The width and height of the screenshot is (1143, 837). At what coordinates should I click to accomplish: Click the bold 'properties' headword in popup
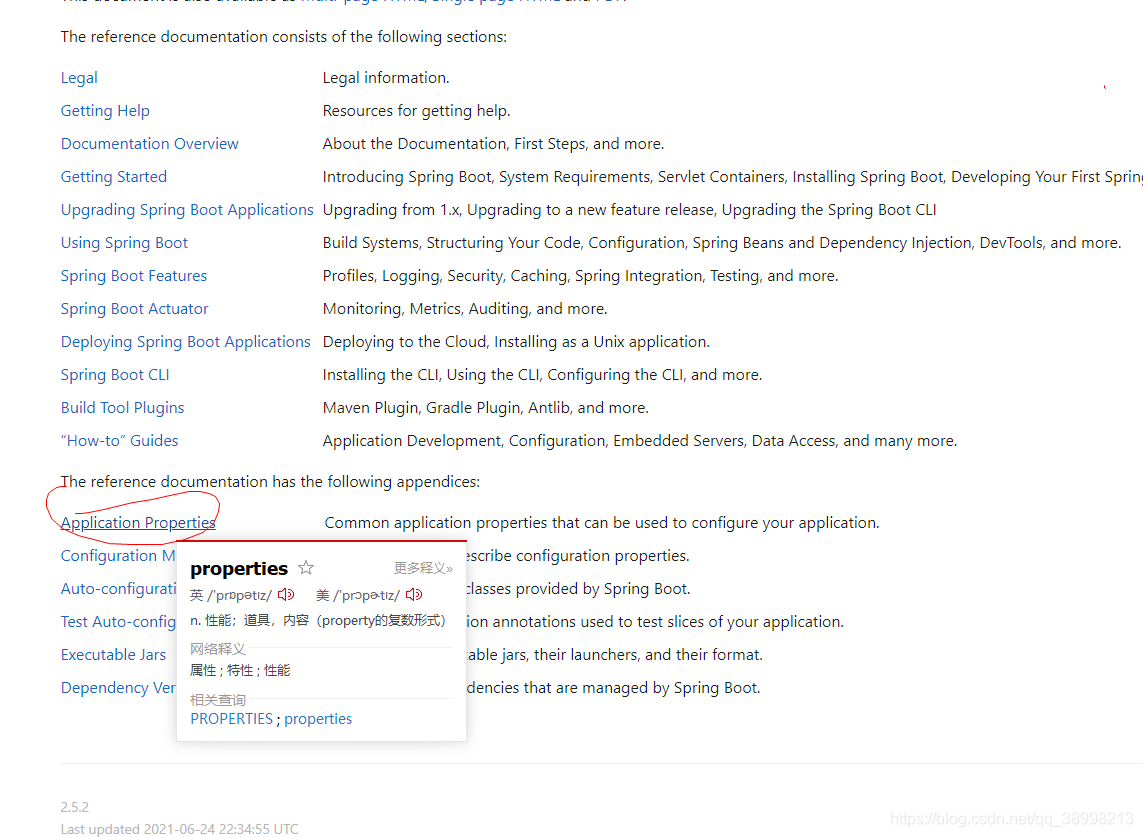point(239,569)
